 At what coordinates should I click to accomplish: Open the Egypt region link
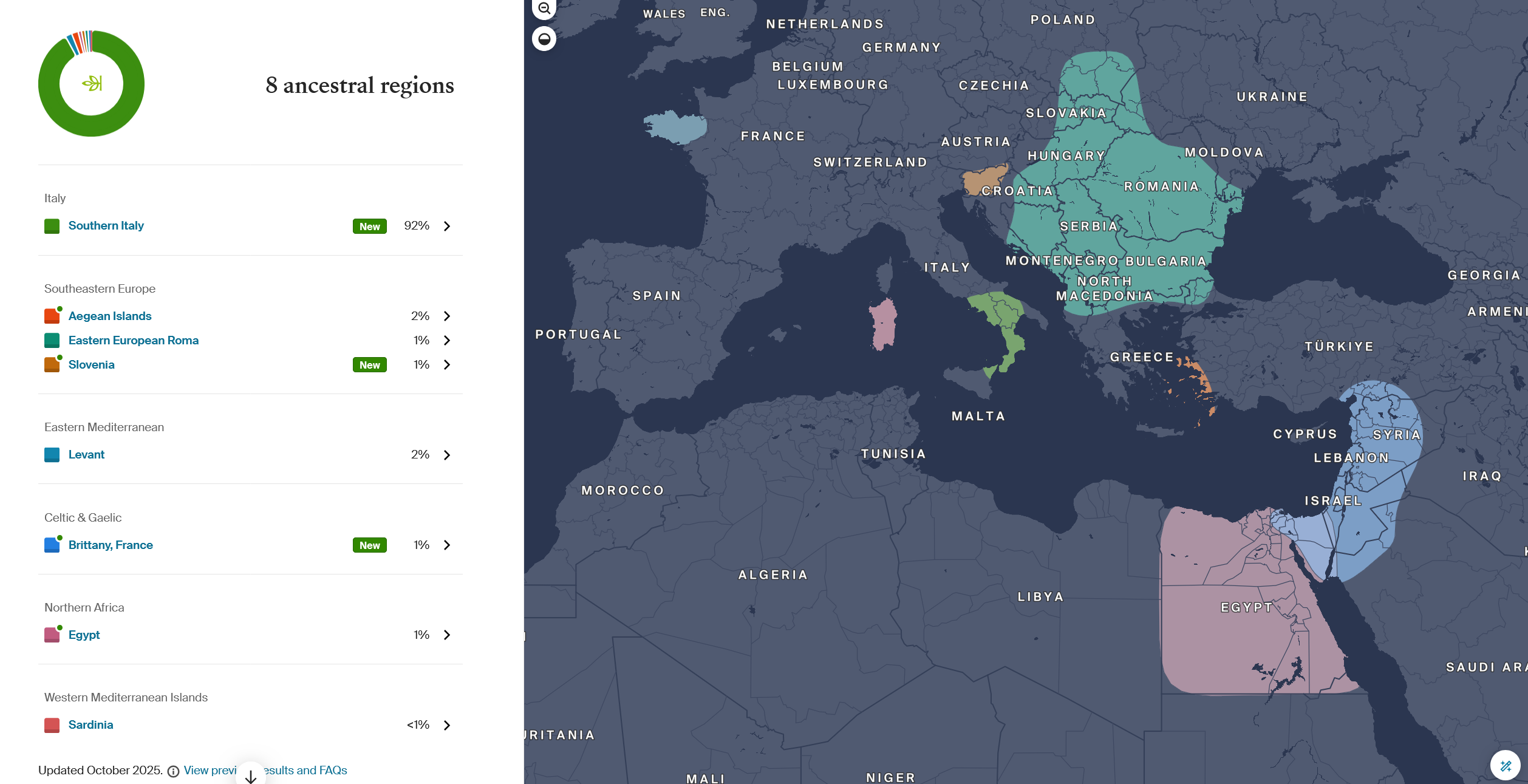click(x=84, y=635)
